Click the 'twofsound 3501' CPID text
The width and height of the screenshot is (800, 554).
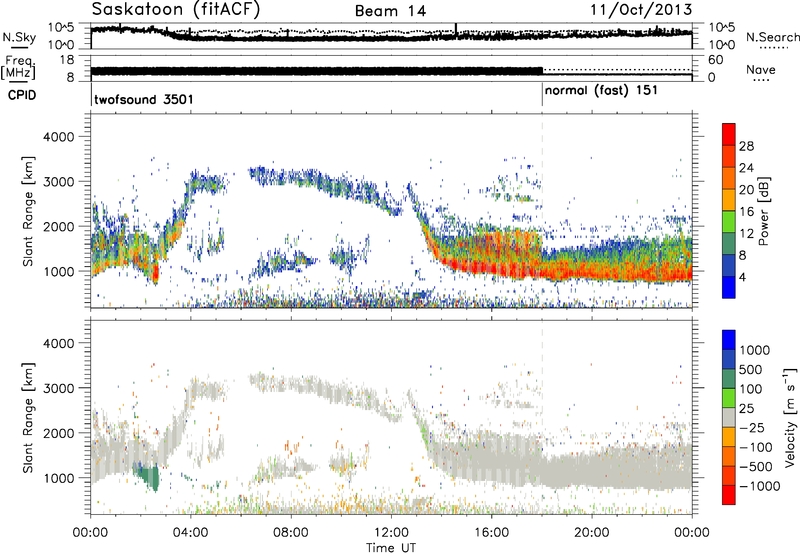[x=144, y=99]
